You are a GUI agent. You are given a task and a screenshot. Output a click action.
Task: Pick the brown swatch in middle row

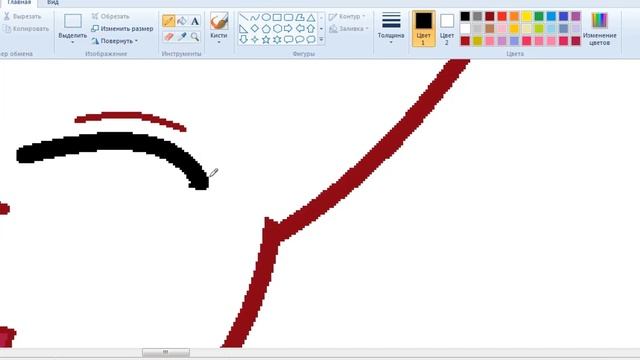tap(489, 29)
